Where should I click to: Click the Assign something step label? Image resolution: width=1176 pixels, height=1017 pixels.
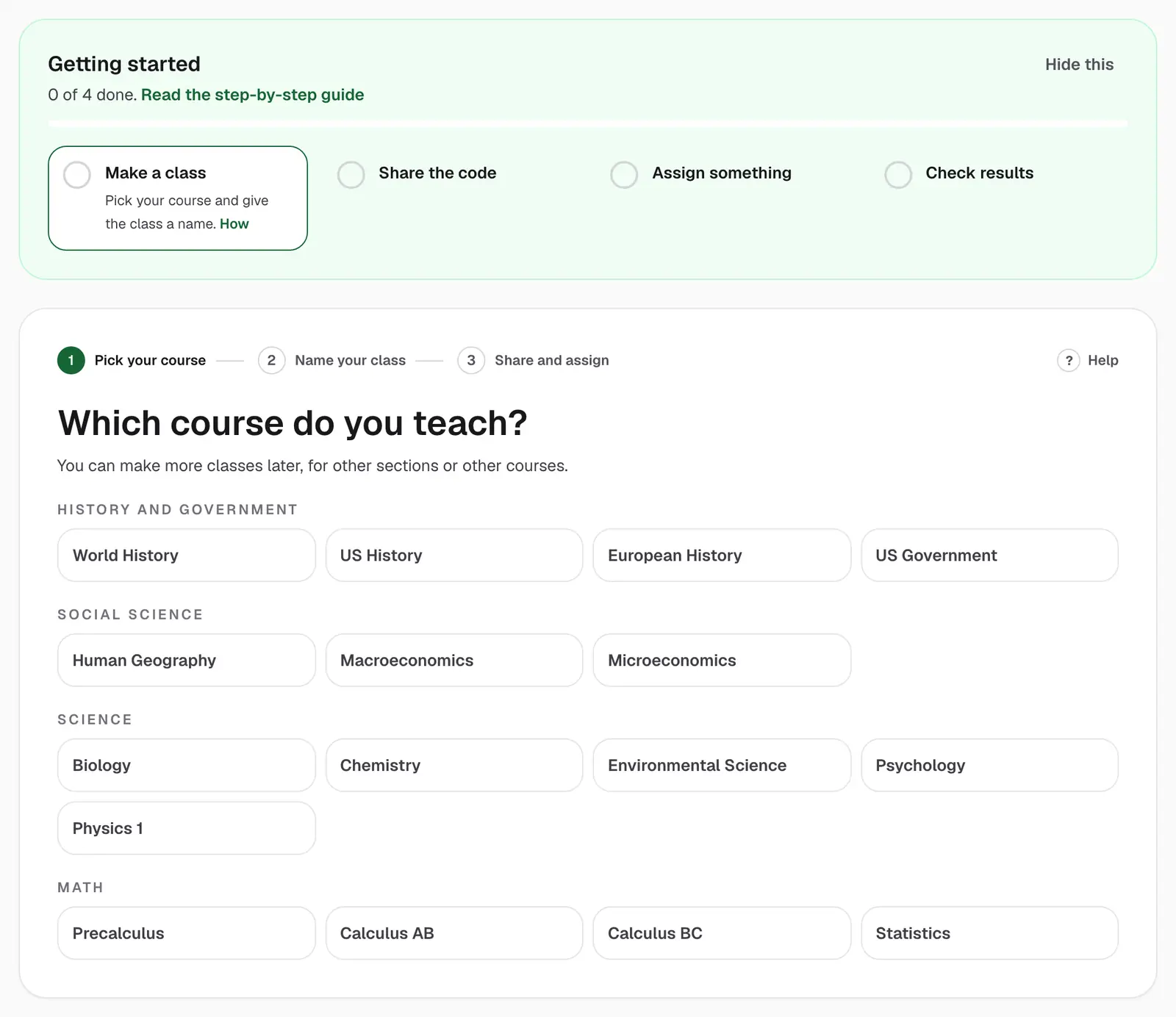click(x=722, y=173)
